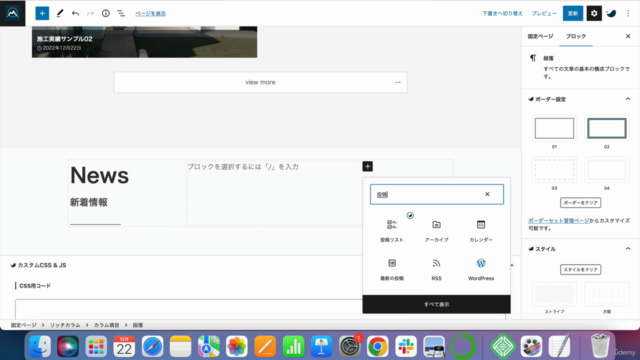Close the settings sidebar panel
Viewport: 640px width, 360px height.
tap(628, 36)
